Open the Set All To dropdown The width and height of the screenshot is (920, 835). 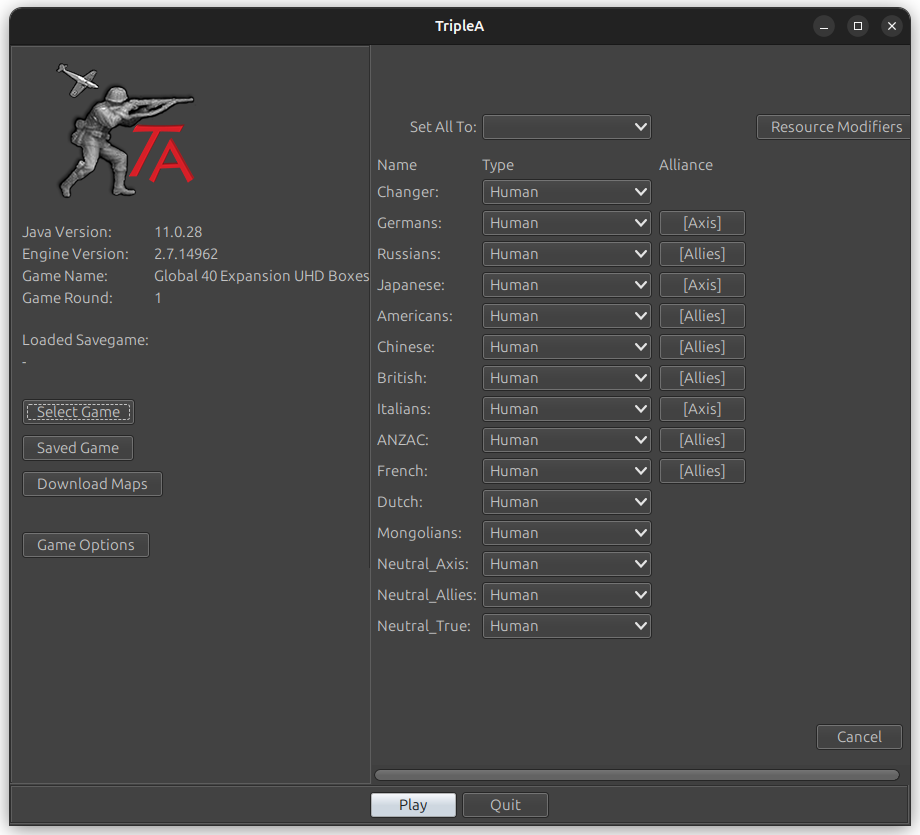(566, 127)
